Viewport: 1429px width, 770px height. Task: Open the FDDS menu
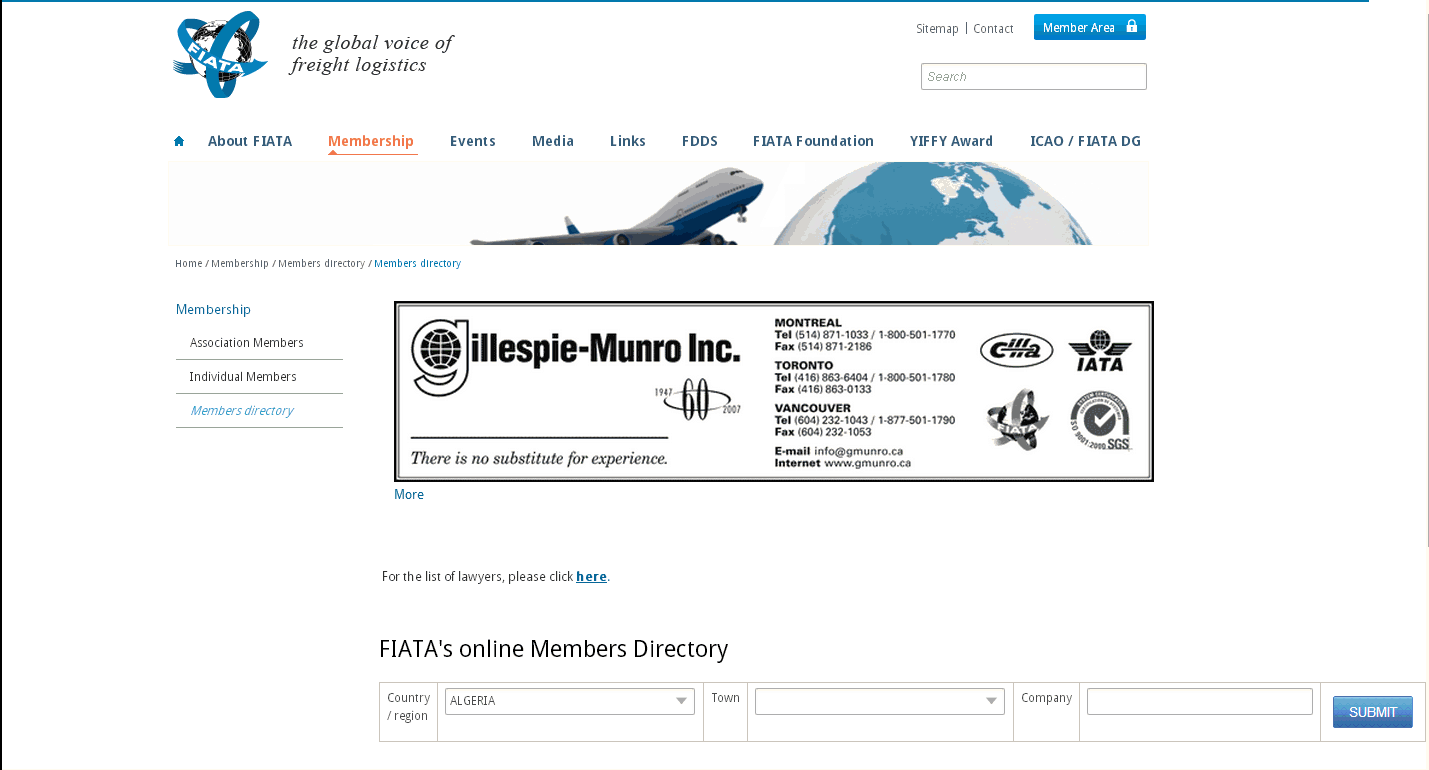pos(700,141)
